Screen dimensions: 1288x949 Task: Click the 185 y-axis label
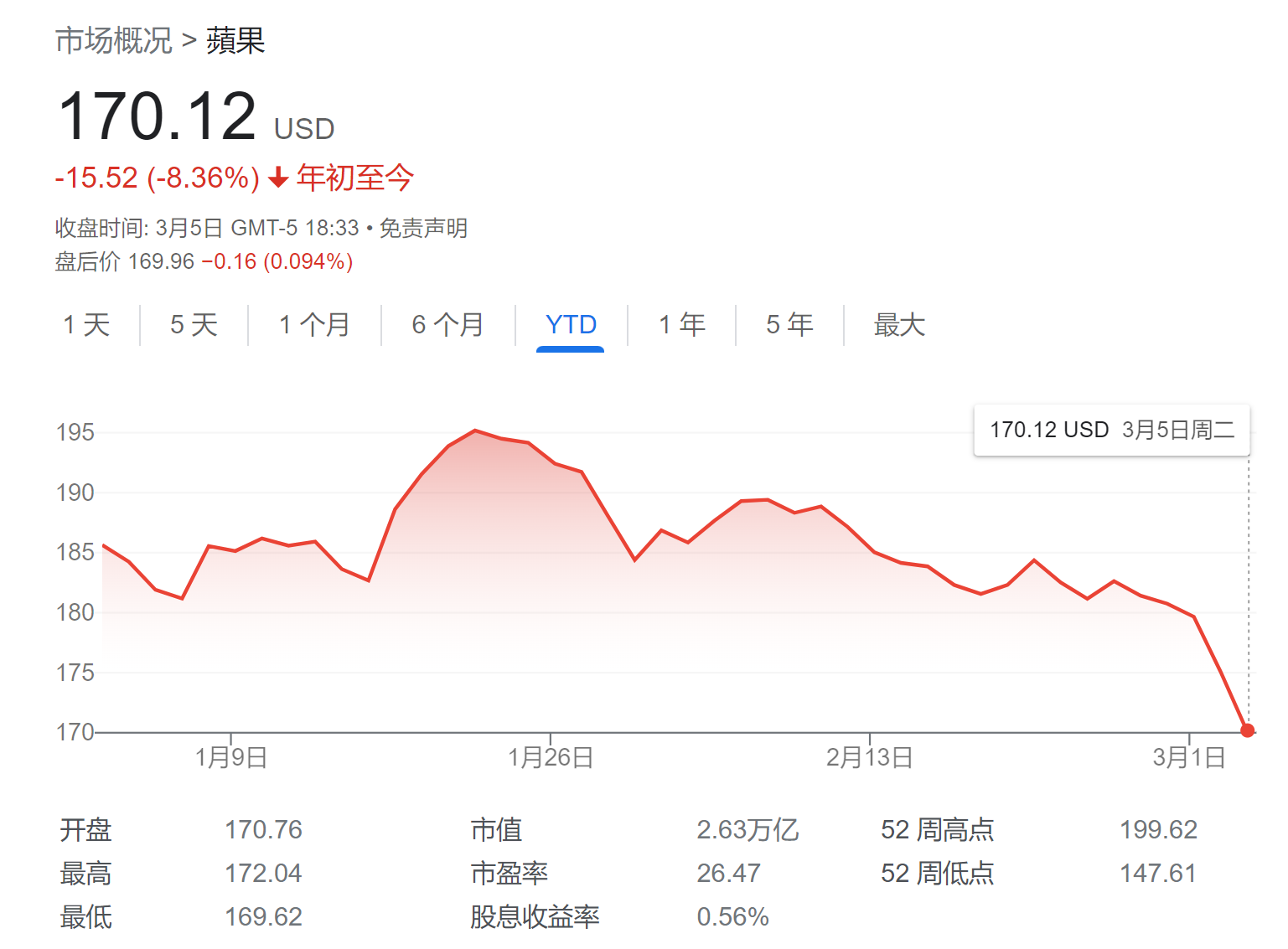(75, 553)
